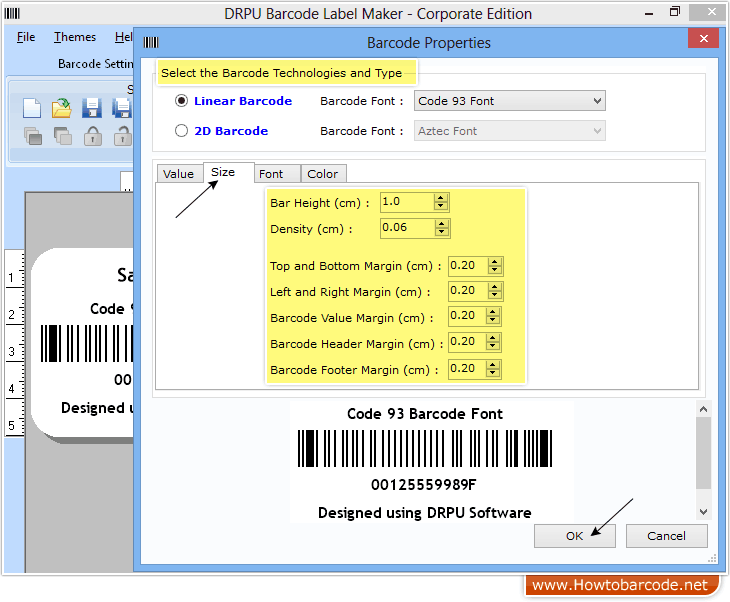Open the Aztec Font dropdown

tap(509, 131)
